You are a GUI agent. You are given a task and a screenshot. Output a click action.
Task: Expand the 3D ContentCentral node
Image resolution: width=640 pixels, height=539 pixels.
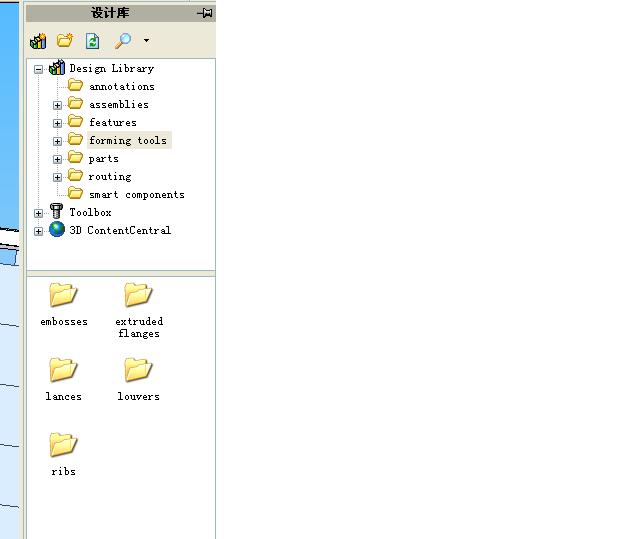38,231
